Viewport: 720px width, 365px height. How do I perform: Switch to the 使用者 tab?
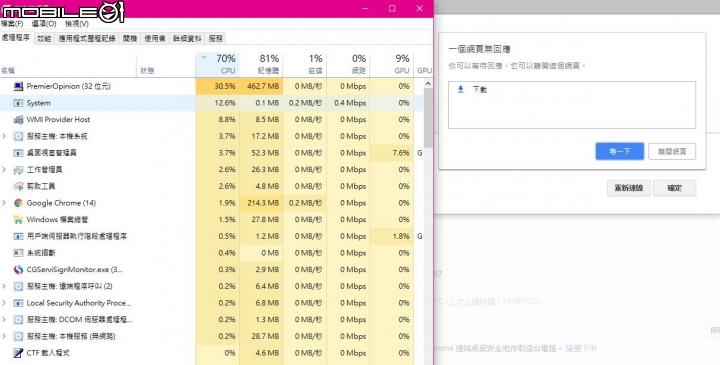pos(155,39)
